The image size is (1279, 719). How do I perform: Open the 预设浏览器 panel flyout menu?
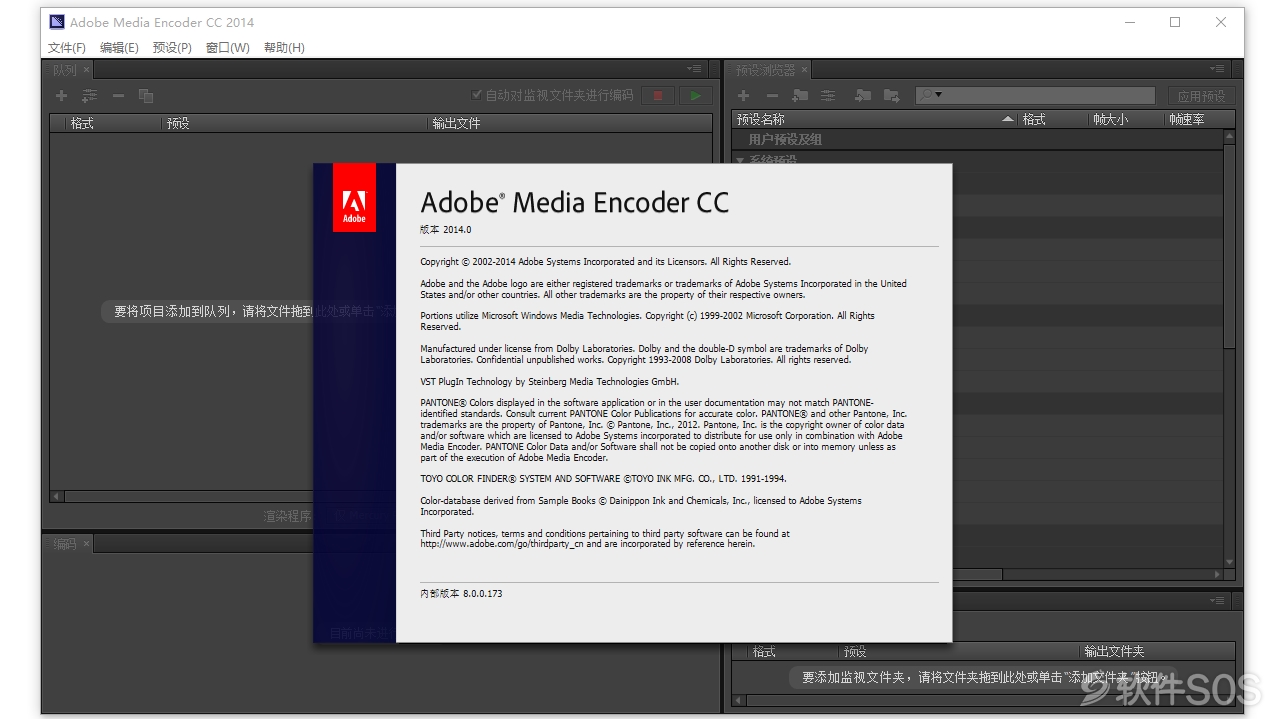pos(1217,69)
